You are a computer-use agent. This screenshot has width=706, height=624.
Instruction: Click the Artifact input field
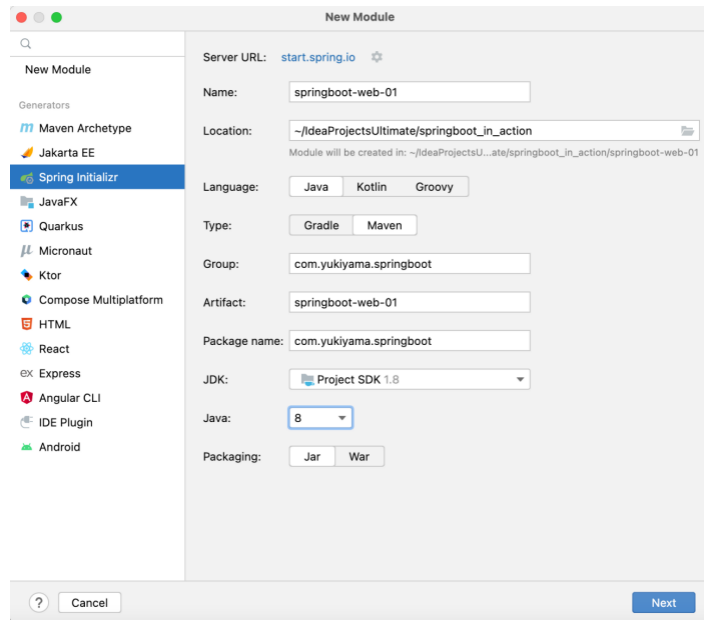[x=409, y=302]
